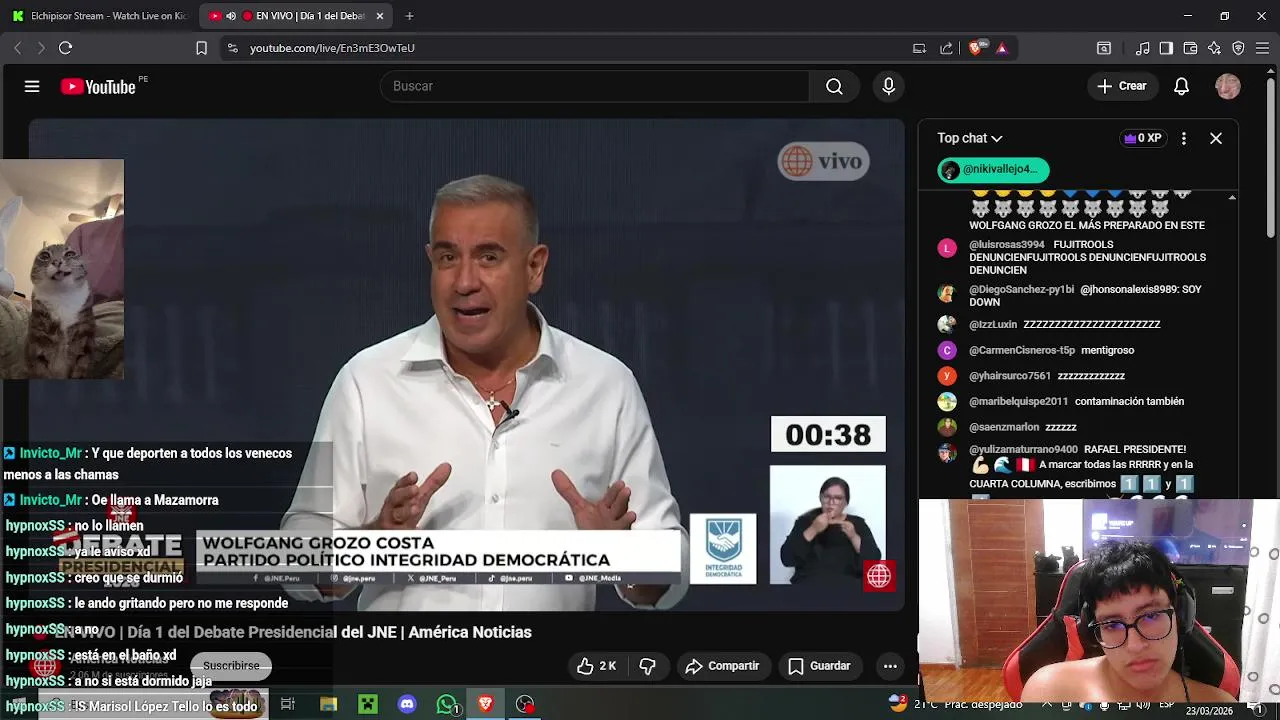This screenshot has width=1280, height=720.
Task: Open Brave VPN shield icon
Action: [1238, 48]
